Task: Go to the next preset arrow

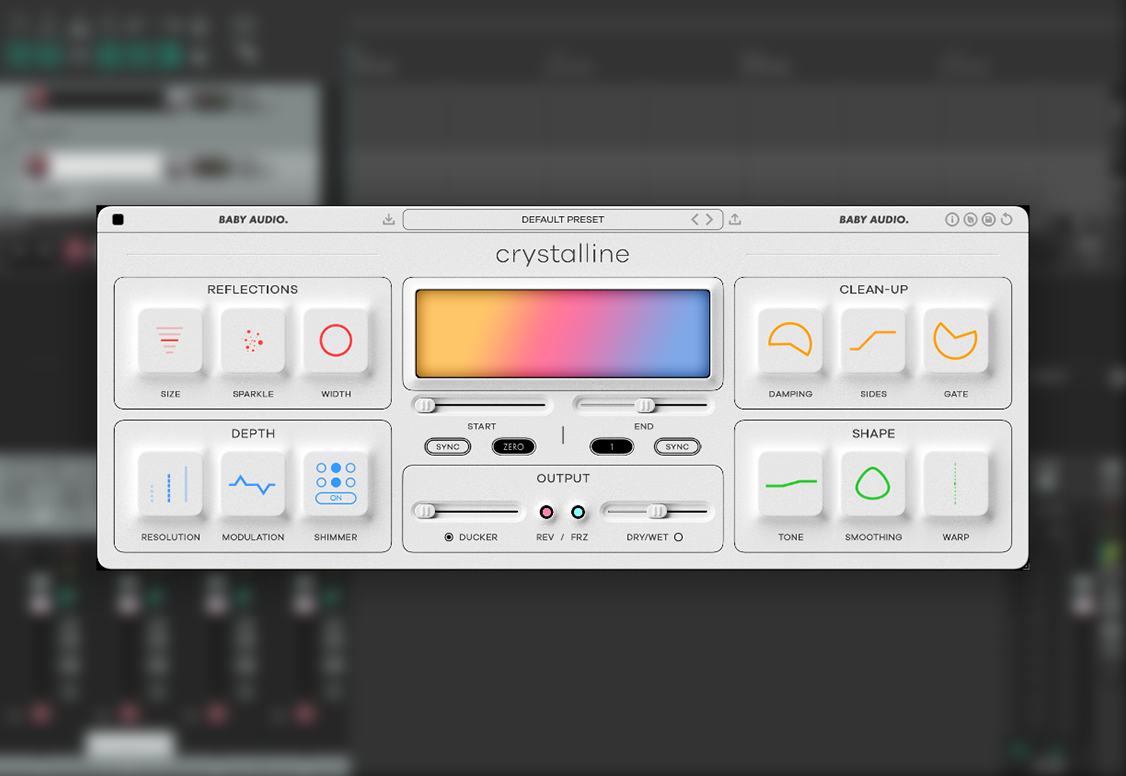Action: coord(709,220)
